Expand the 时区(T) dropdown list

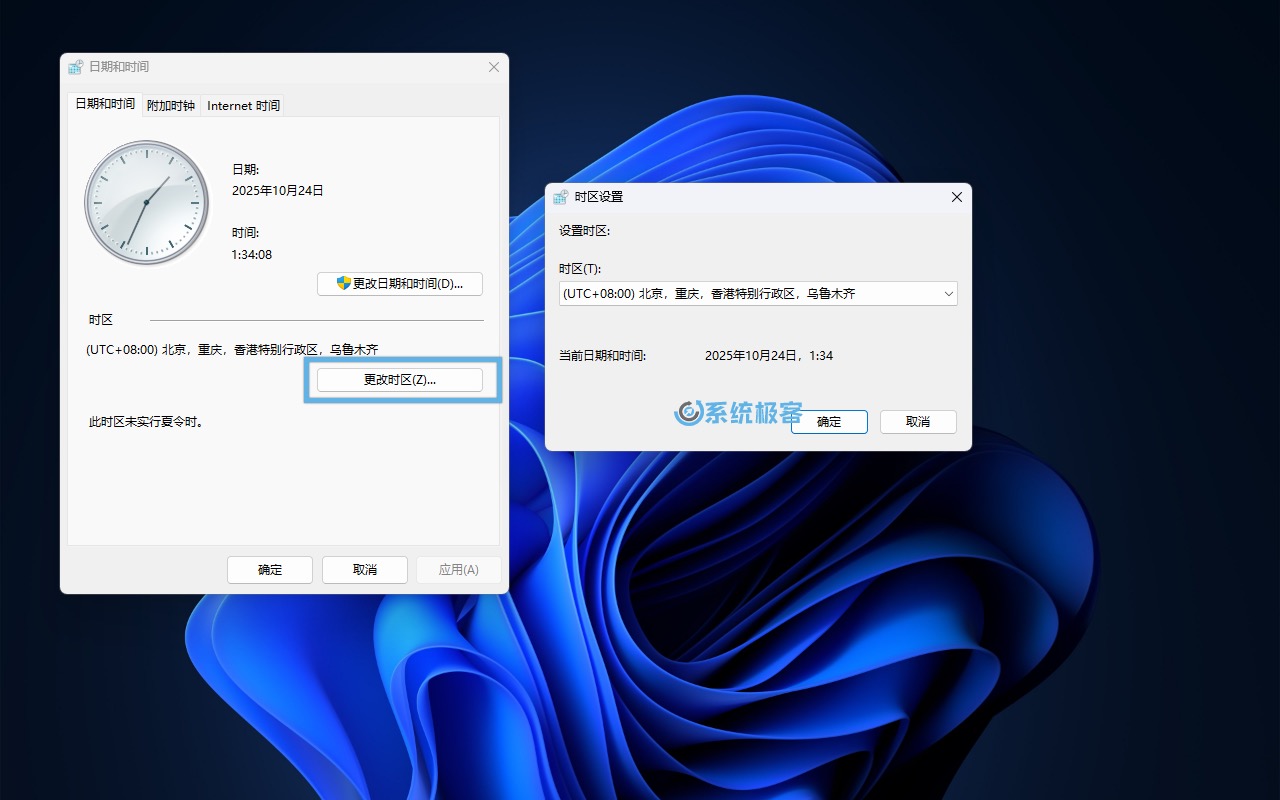[948, 293]
